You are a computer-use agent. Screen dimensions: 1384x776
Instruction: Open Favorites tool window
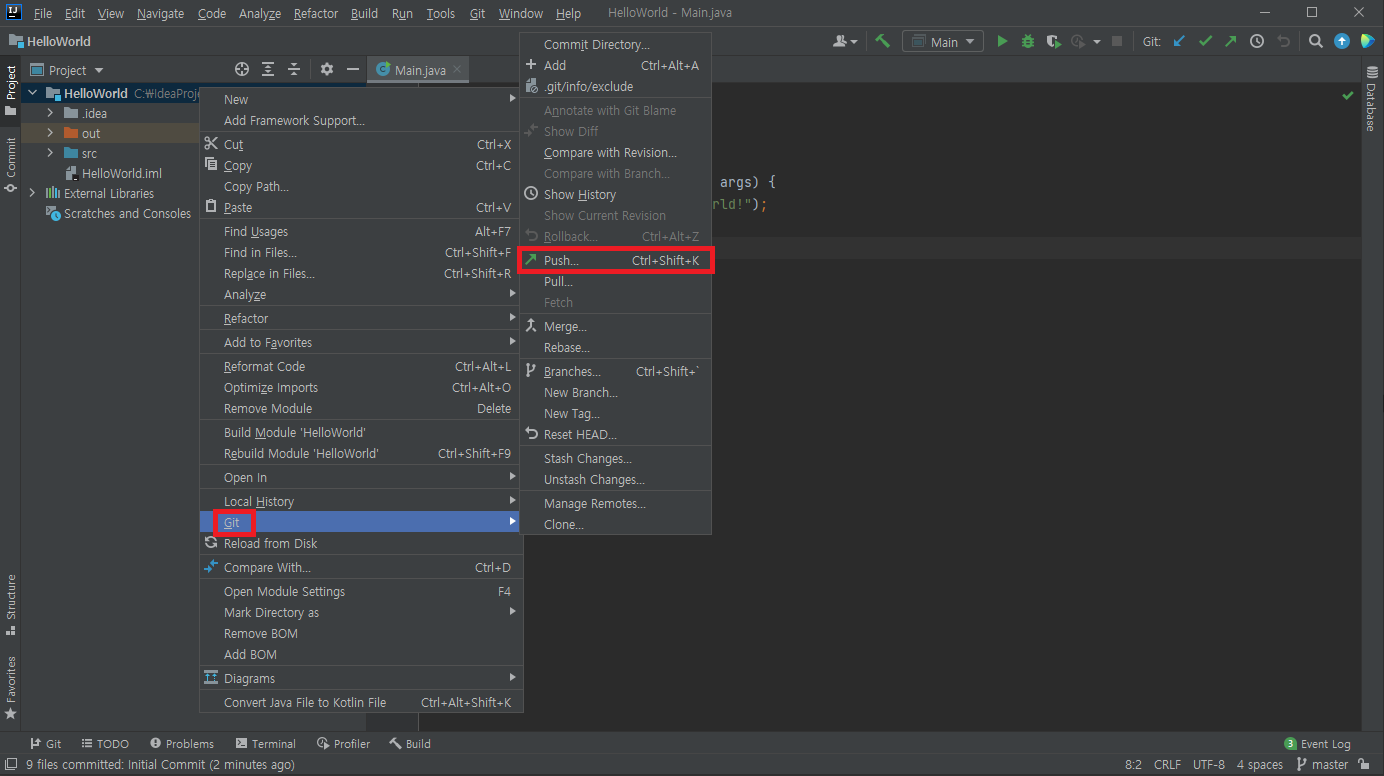(11, 688)
